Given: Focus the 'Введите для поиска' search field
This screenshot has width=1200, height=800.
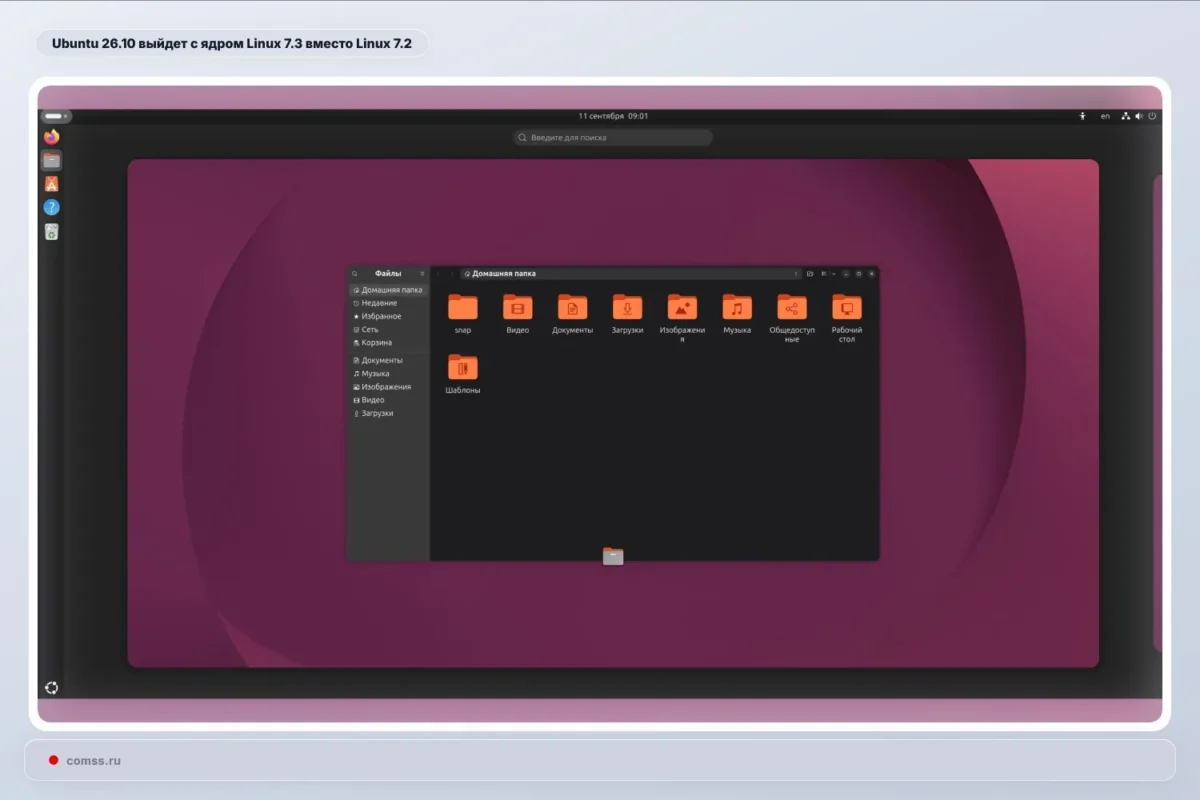Looking at the screenshot, I should tap(613, 138).
